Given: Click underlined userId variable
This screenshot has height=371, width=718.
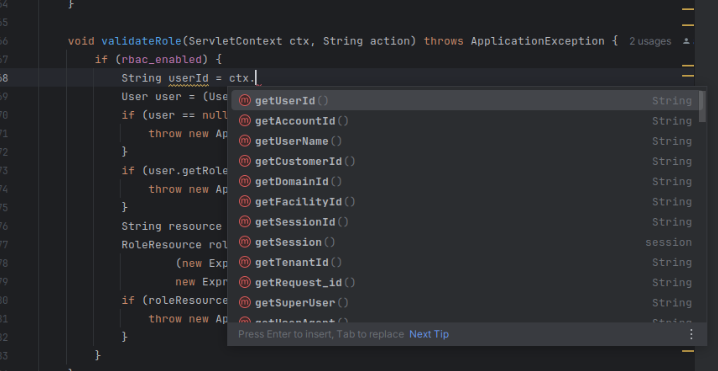Looking at the screenshot, I should [188, 78].
